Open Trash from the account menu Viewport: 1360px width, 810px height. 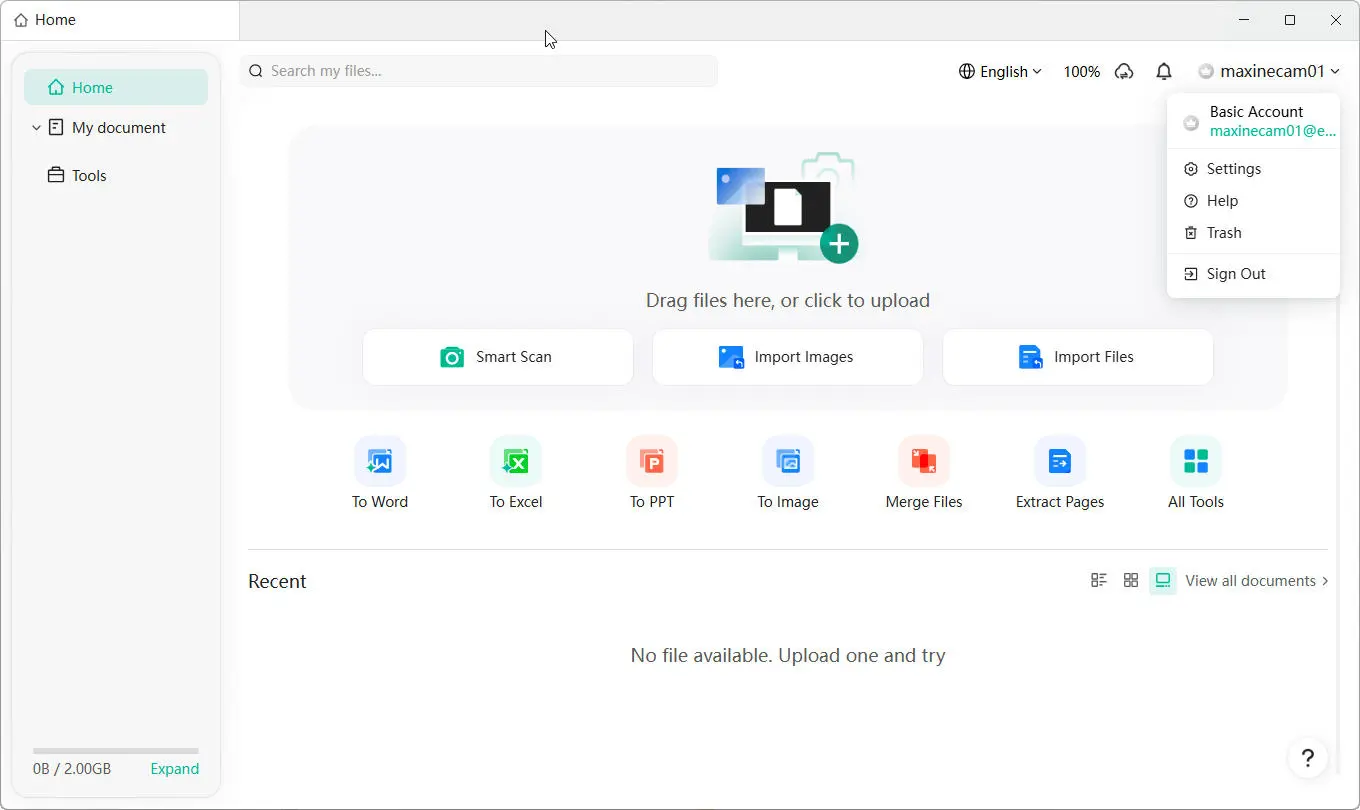click(x=1253, y=233)
